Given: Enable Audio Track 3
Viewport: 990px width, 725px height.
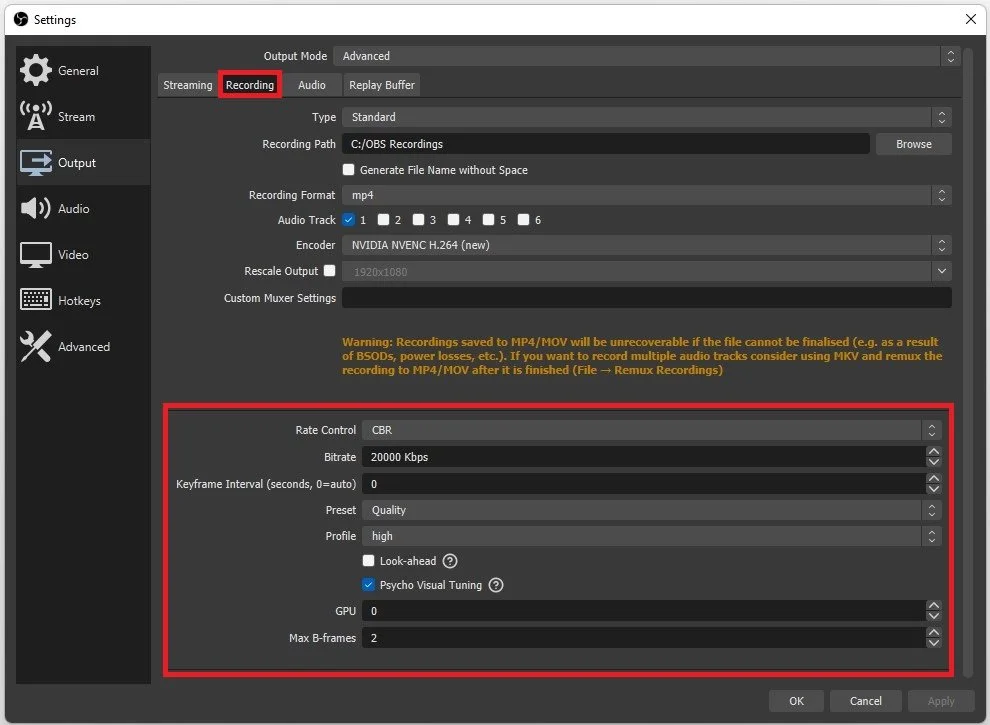Looking at the screenshot, I should [419, 220].
